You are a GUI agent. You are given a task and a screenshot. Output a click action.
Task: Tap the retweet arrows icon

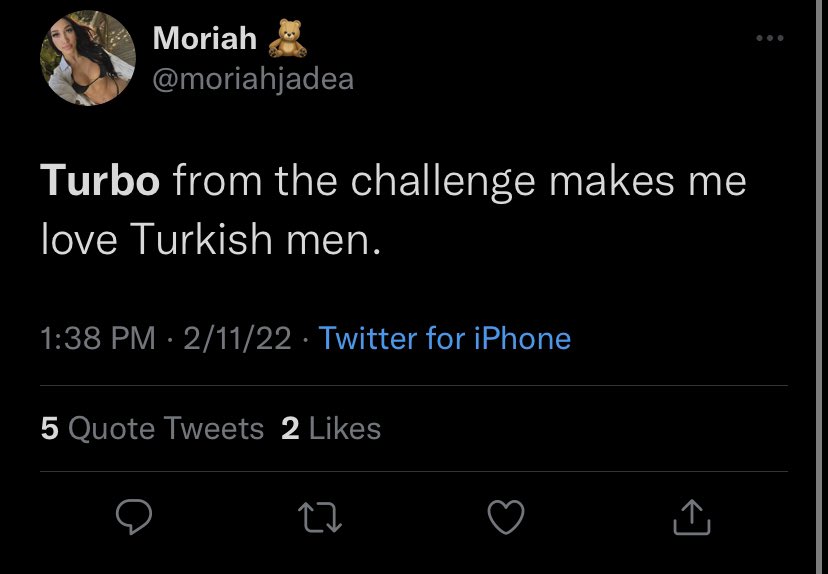pos(320,516)
